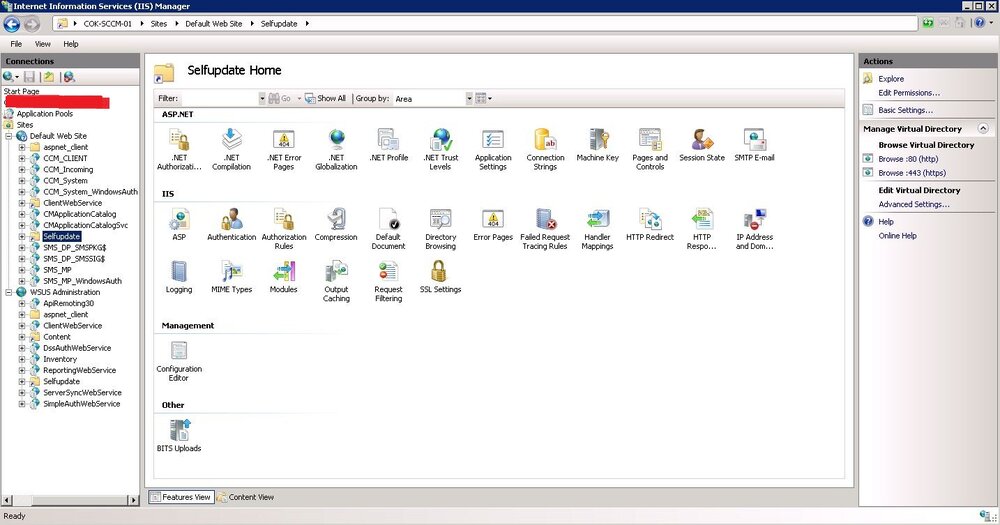Switch to Content View tab
Image resolution: width=1000 pixels, height=525 pixels.
(246, 497)
